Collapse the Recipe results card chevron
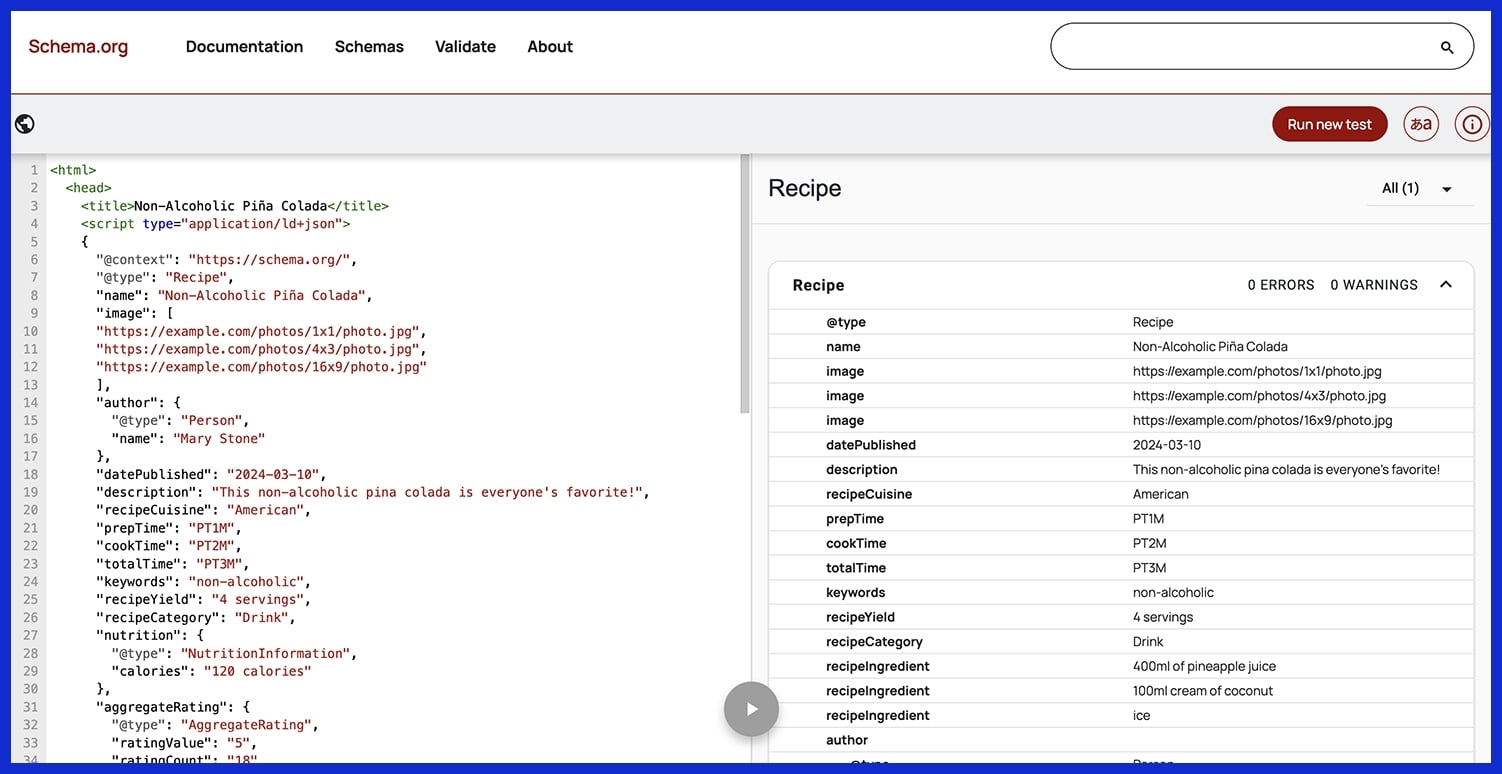 [x=1445, y=285]
